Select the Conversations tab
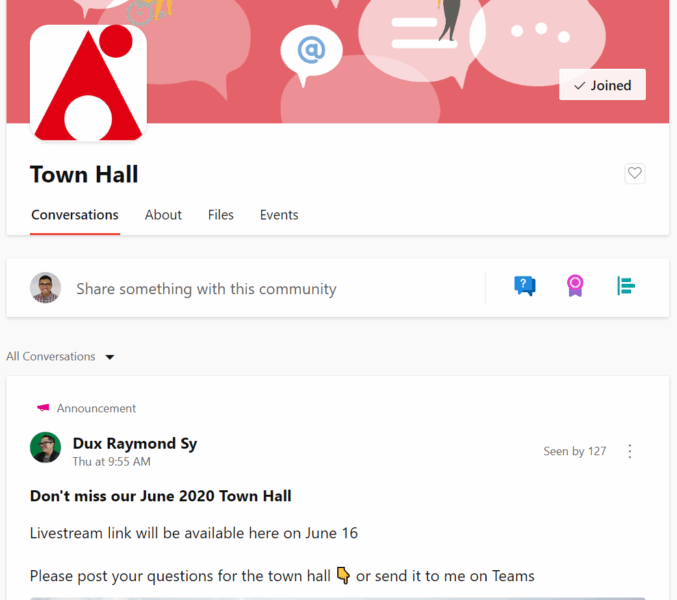This screenshot has height=600, width=677. [75, 215]
